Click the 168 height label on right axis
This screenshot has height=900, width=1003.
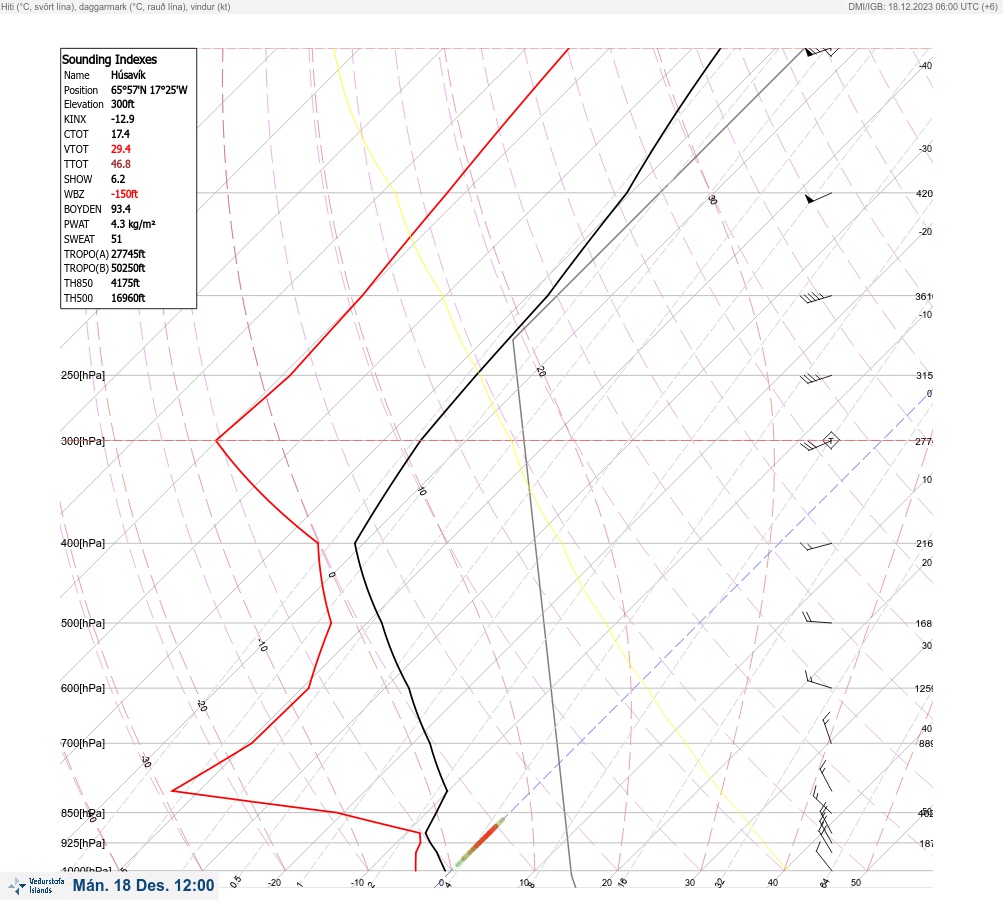(924, 624)
